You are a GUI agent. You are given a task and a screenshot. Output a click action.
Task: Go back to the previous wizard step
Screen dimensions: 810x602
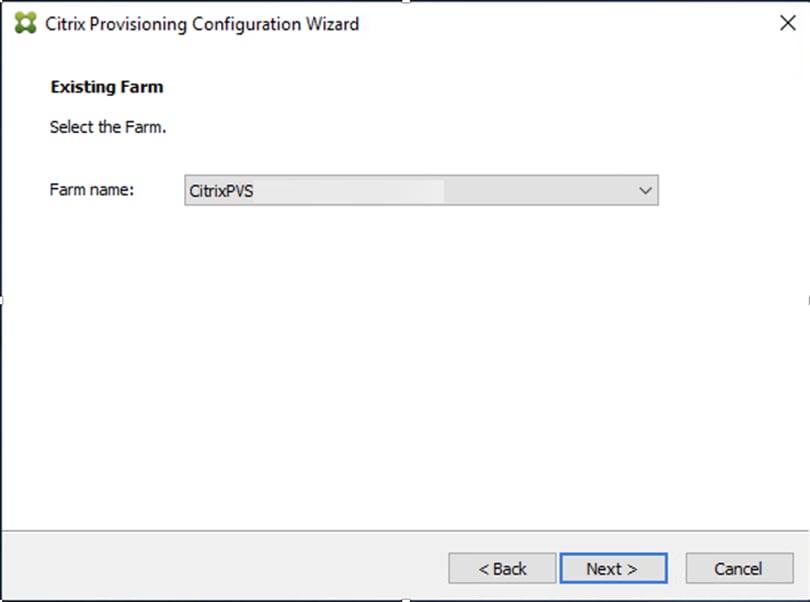tap(502, 568)
